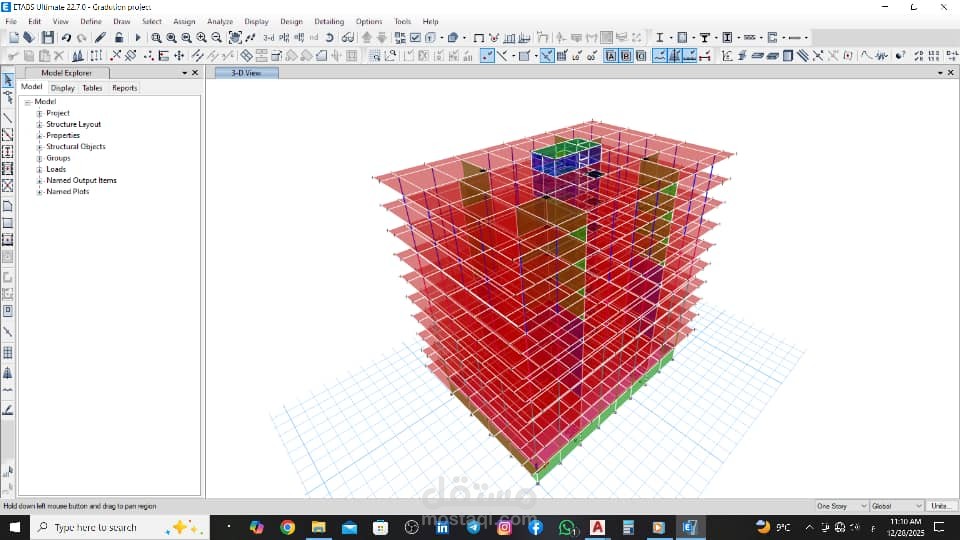Open the Assign menu

(x=184, y=21)
